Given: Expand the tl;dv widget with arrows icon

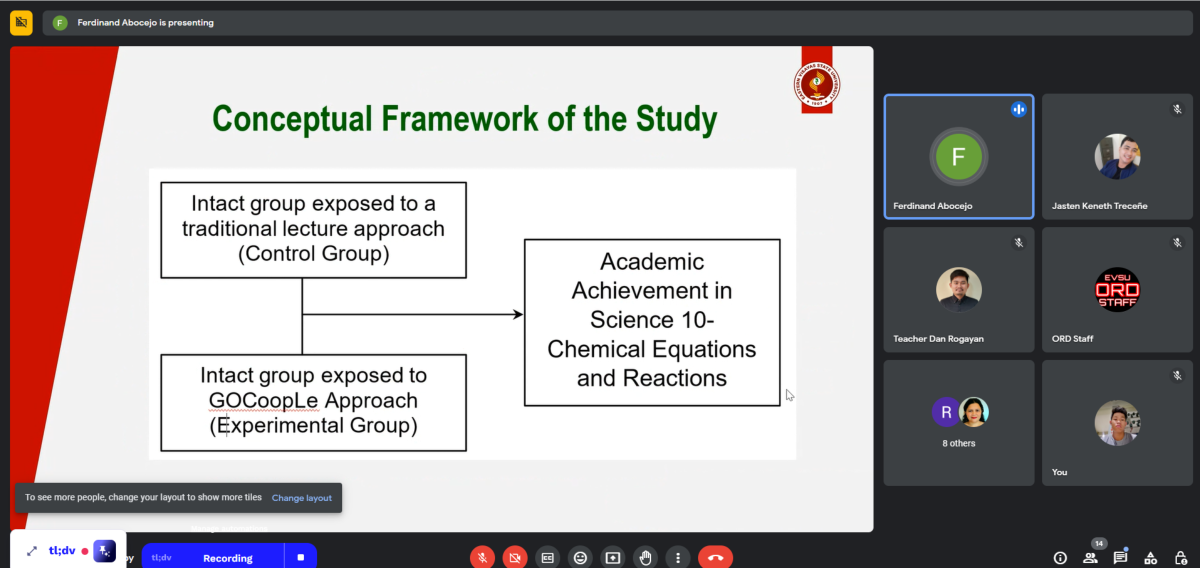Looking at the screenshot, I should pos(31,551).
